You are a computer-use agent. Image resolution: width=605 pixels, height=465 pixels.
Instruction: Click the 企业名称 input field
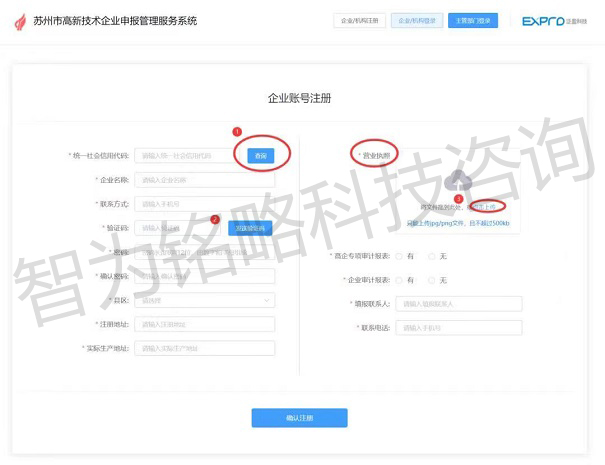[x=205, y=180]
